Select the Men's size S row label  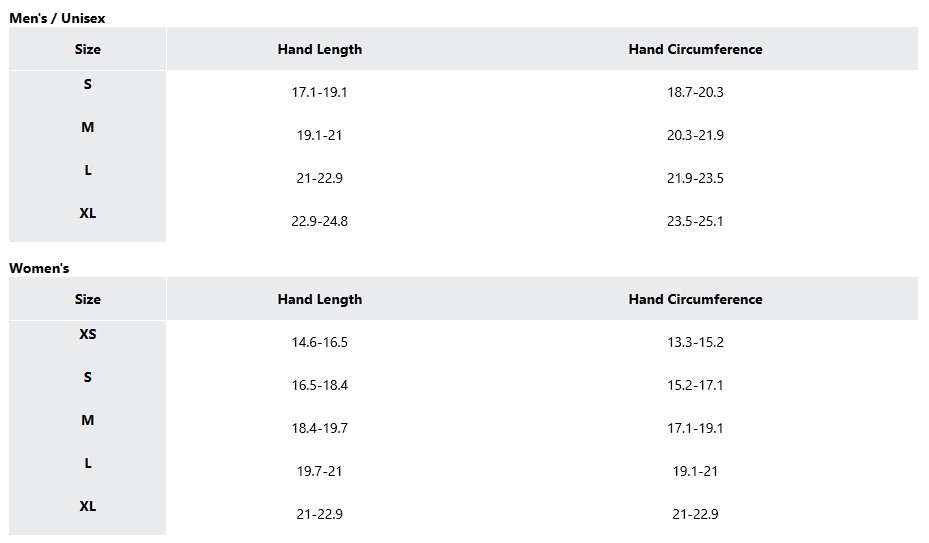88,84
